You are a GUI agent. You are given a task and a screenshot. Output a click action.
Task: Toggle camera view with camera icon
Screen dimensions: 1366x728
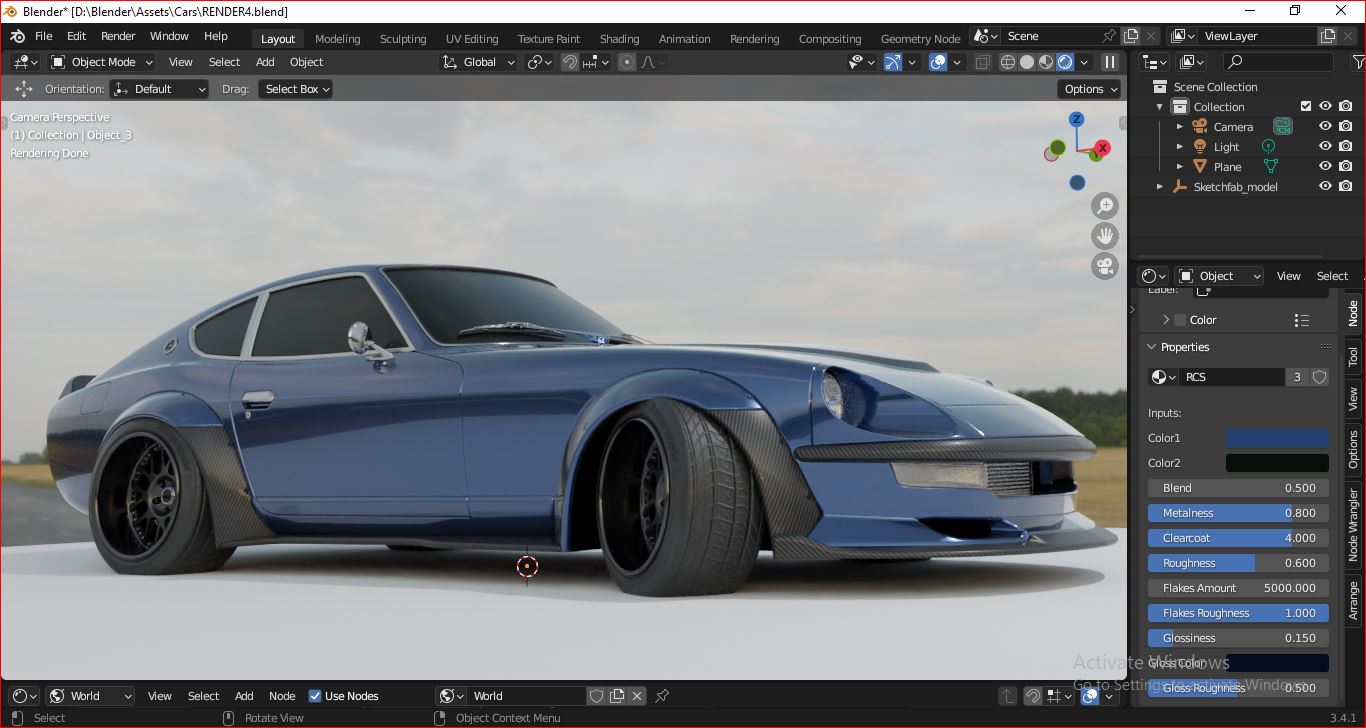(x=1104, y=265)
